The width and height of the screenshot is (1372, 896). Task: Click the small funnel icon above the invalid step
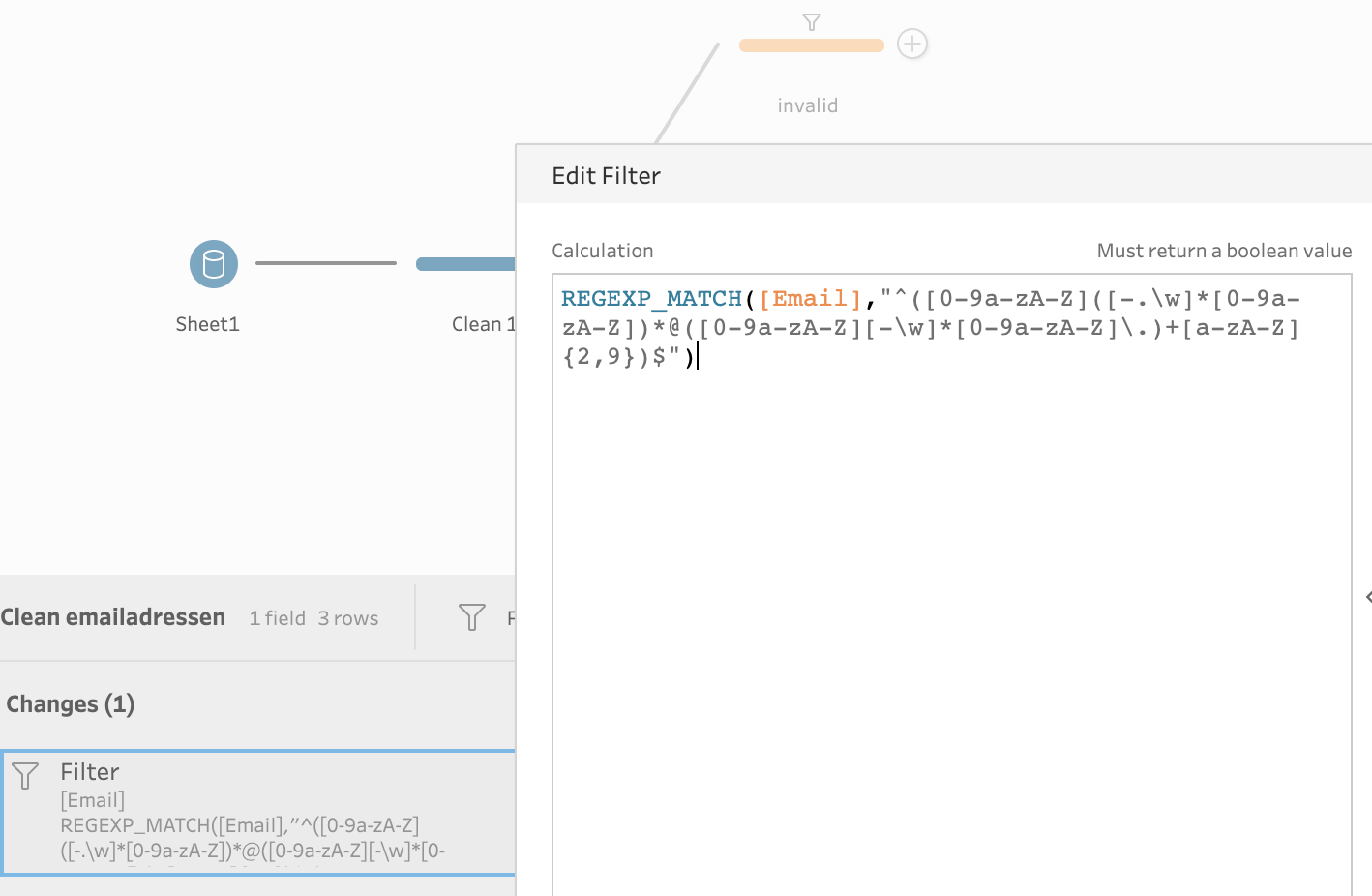point(812,21)
